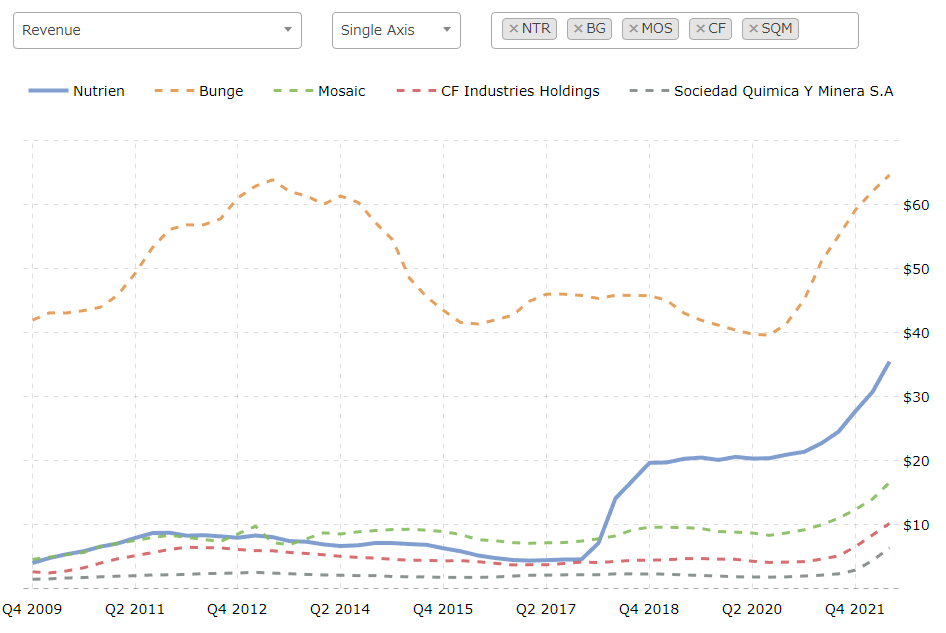Remove the NTR ticker tag
The width and height of the screenshot is (946, 633).
pos(513,28)
